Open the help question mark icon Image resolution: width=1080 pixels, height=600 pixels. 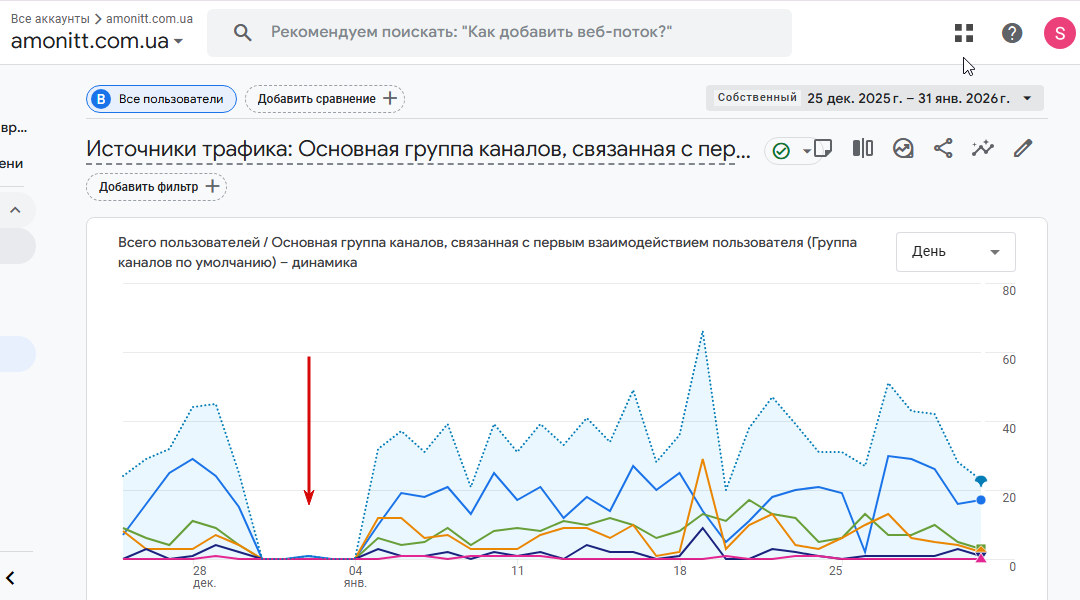(1012, 33)
